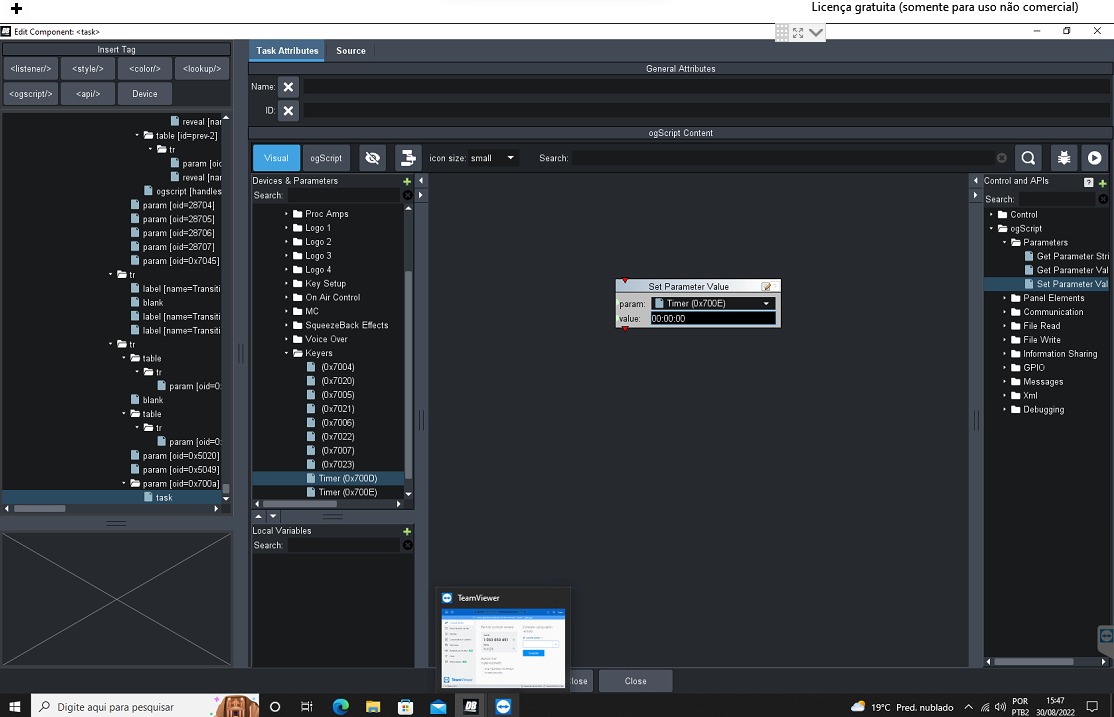1114x717 pixels.
Task: Open File Explorer from taskbar
Action: [x=373, y=706]
